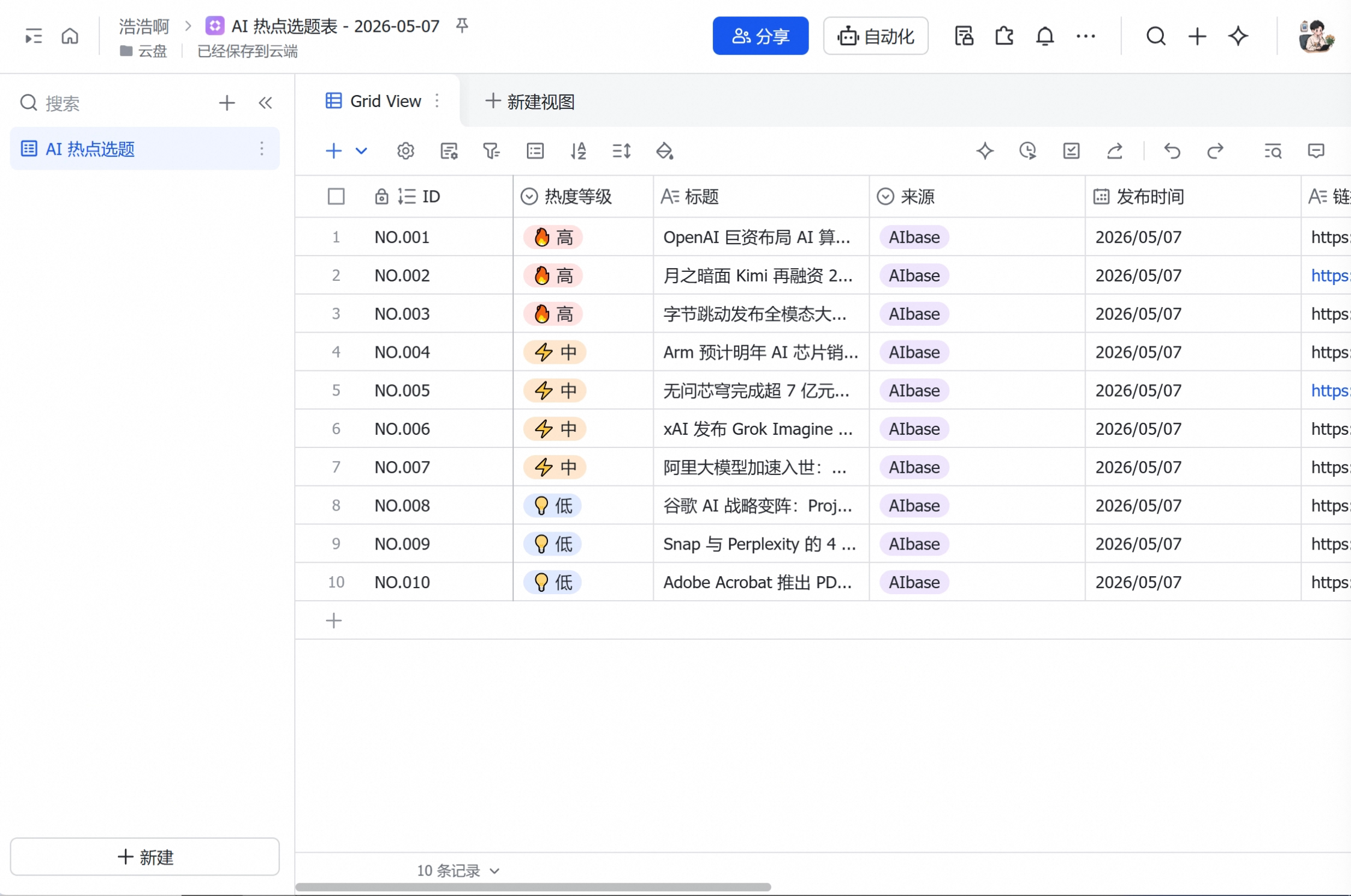Open Grid View tab options menu
Screen dimensions: 1351x896
(x=437, y=101)
